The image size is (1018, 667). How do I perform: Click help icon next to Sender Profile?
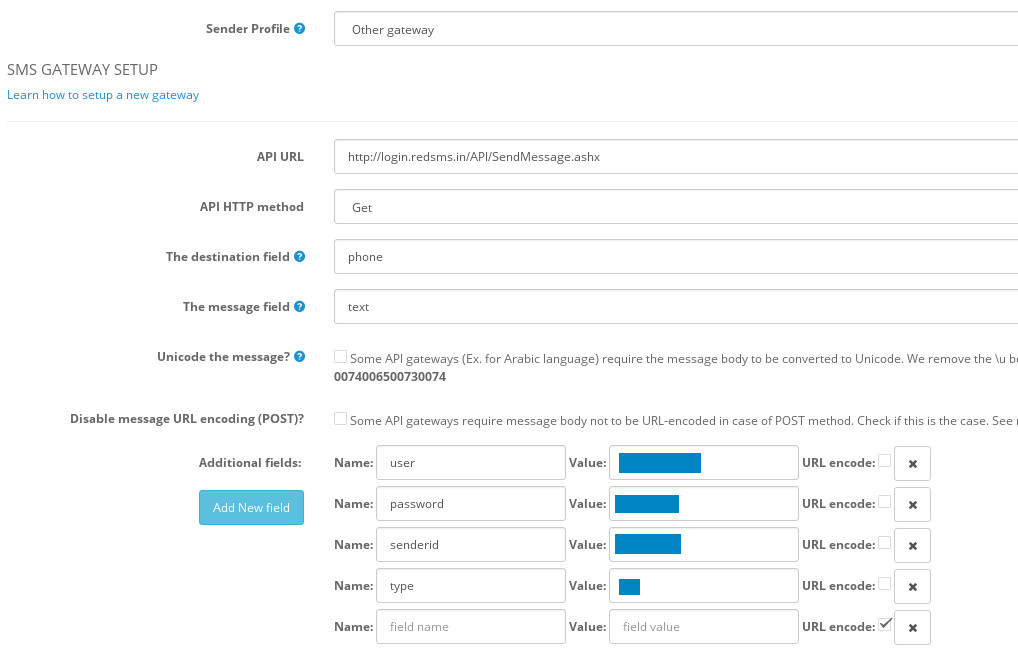pyautogui.click(x=300, y=29)
